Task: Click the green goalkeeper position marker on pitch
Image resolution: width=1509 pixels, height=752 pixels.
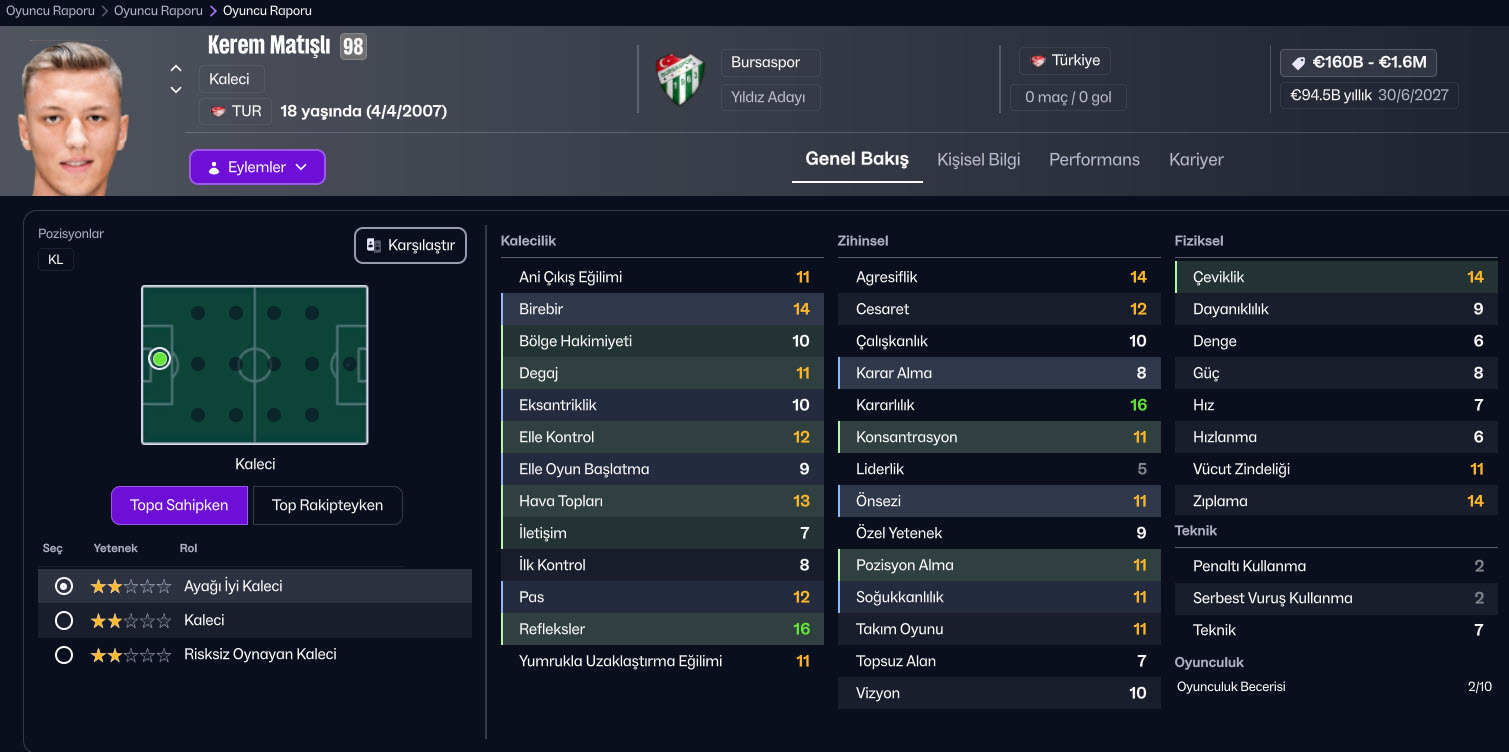Action: (x=159, y=359)
